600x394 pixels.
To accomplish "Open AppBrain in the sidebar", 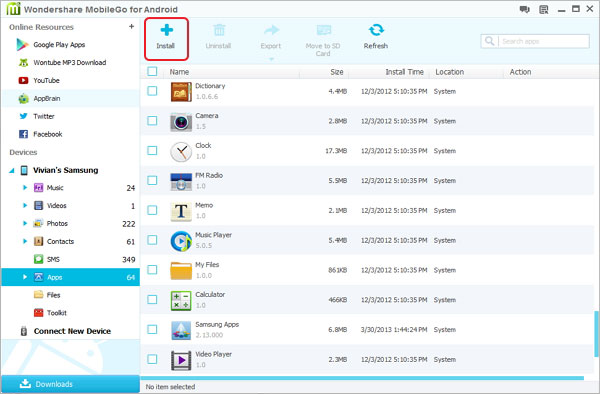I will 47,98.
